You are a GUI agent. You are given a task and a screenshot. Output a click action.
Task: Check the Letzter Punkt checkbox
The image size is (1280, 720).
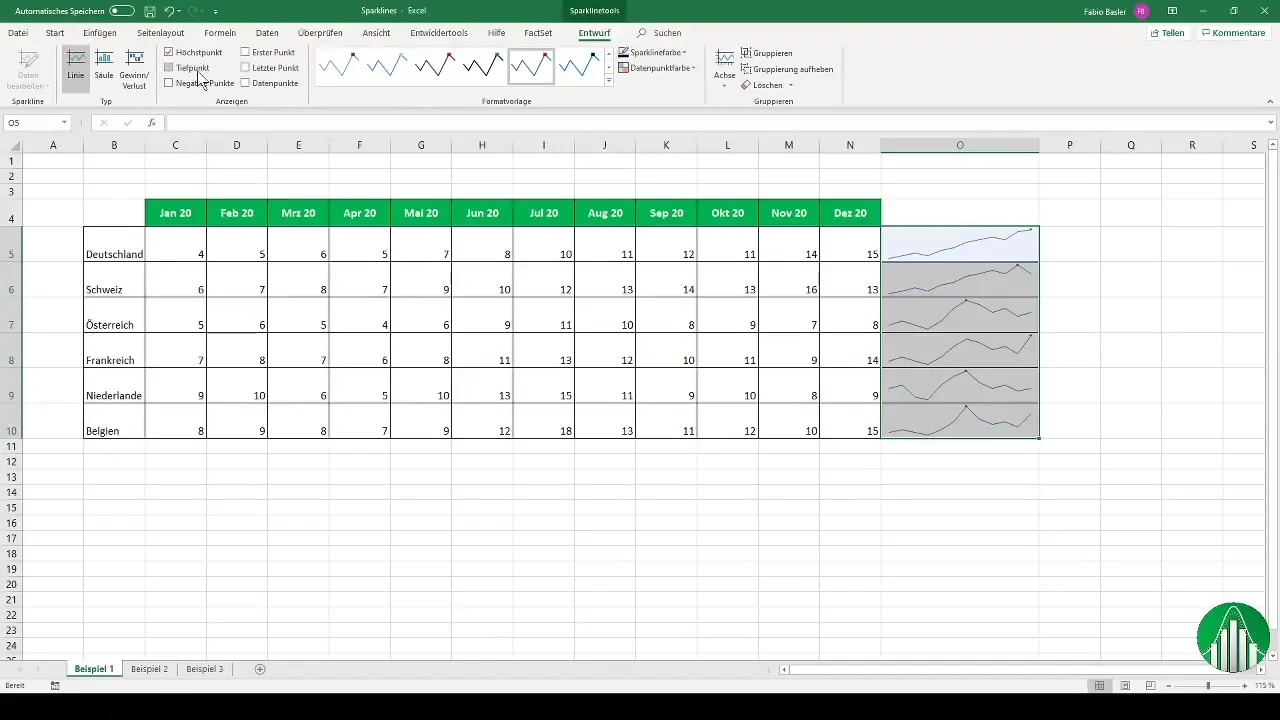point(246,67)
